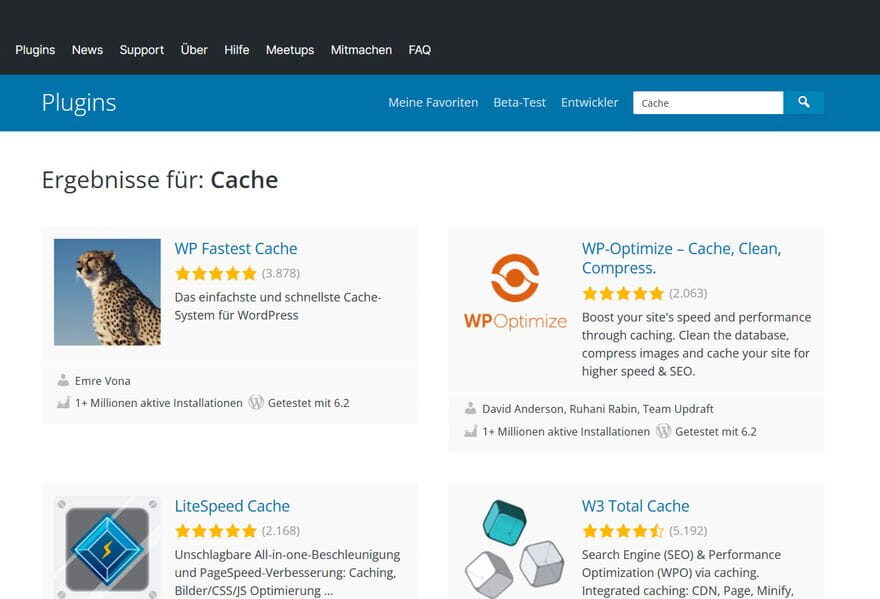Open the W3 Total Cache title link
The width and height of the screenshot is (880, 599).
tap(635, 506)
